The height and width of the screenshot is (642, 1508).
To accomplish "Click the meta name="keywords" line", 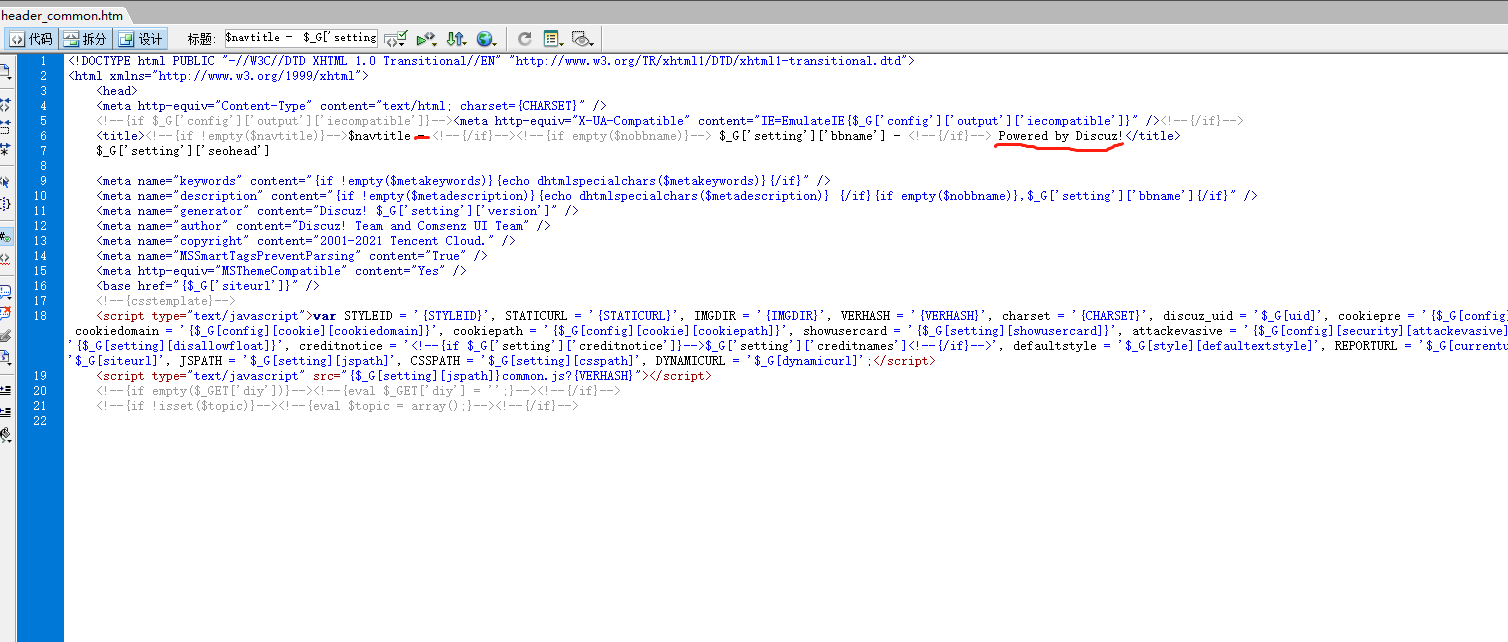I will 464,181.
